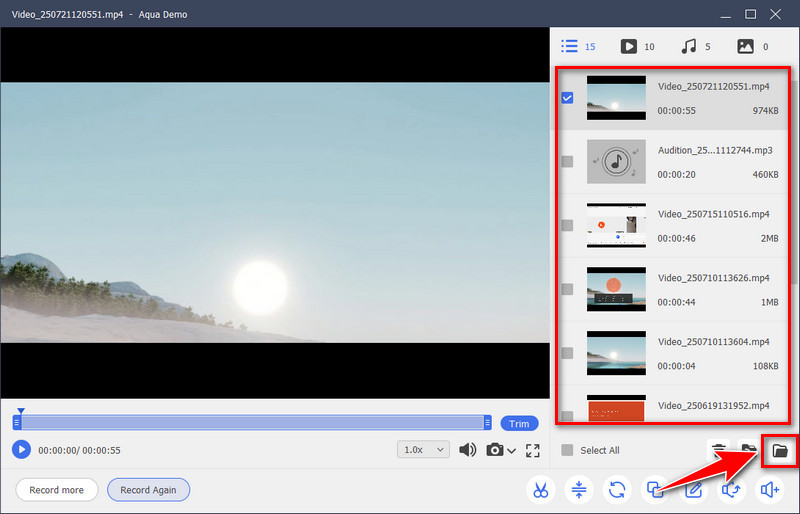
Task: Uncheck Video_250721120551.mp4 checkbox
Action: point(568,98)
